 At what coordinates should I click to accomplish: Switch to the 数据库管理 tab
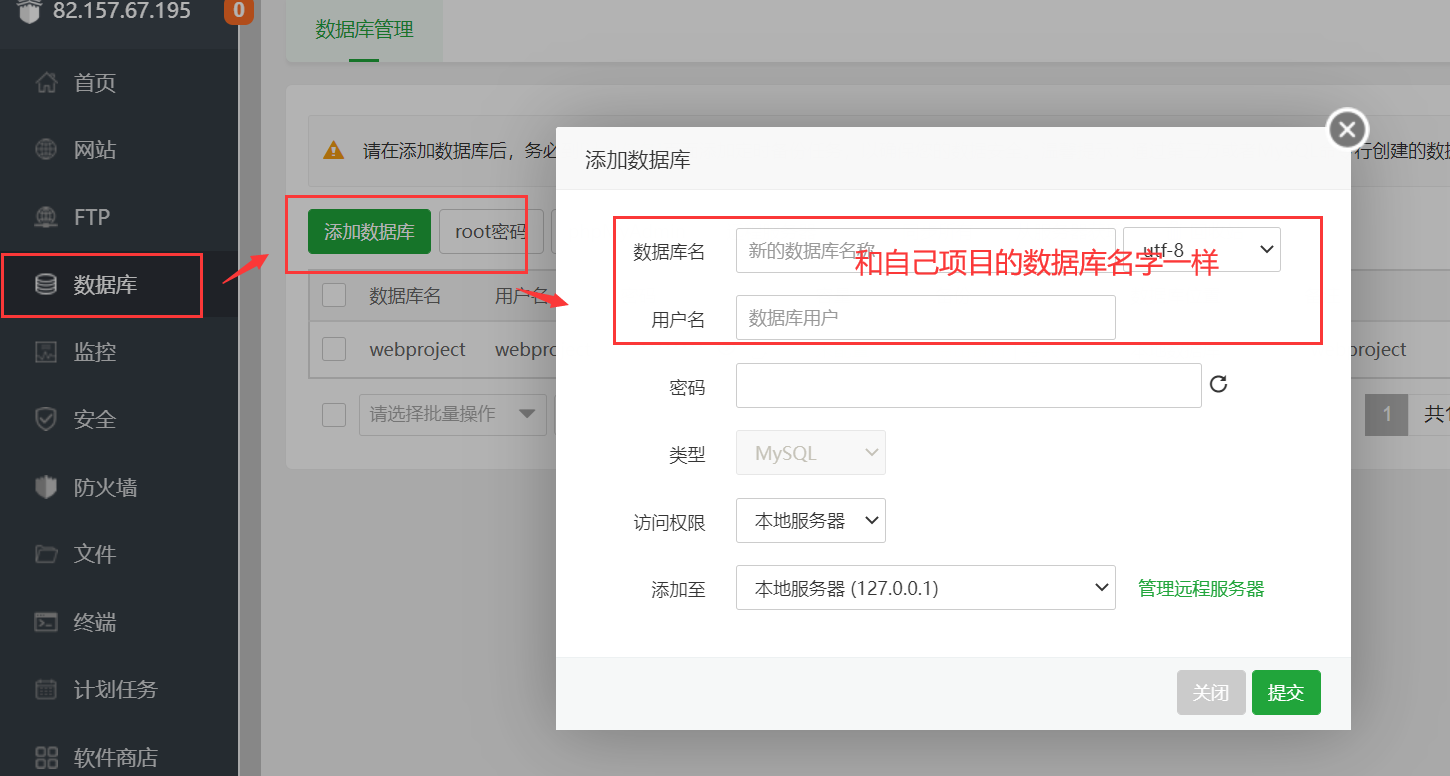[364, 30]
